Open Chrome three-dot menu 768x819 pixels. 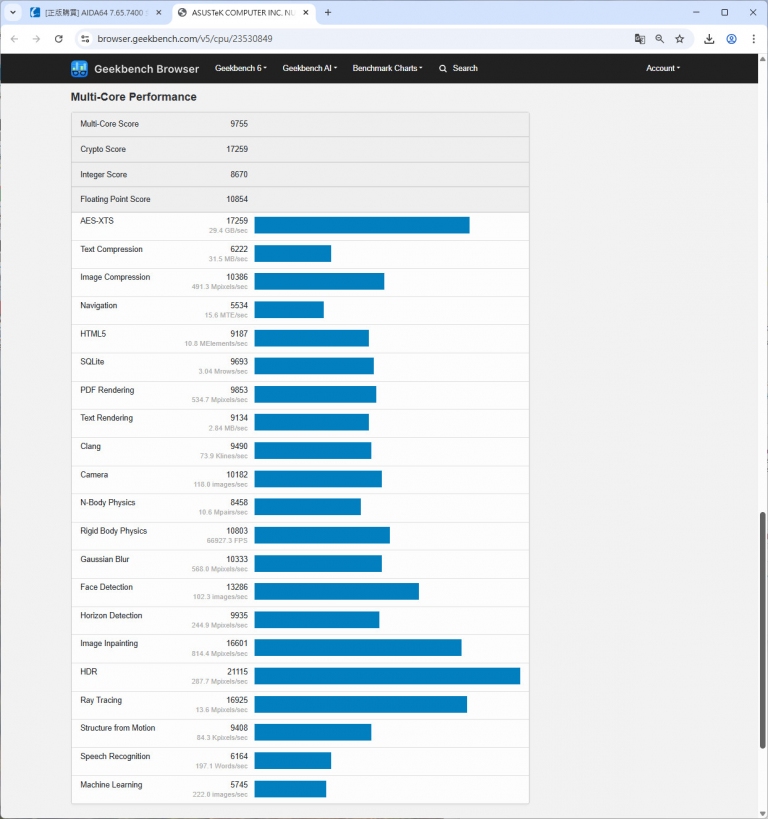pyautogui.click(x=753, y=39)
